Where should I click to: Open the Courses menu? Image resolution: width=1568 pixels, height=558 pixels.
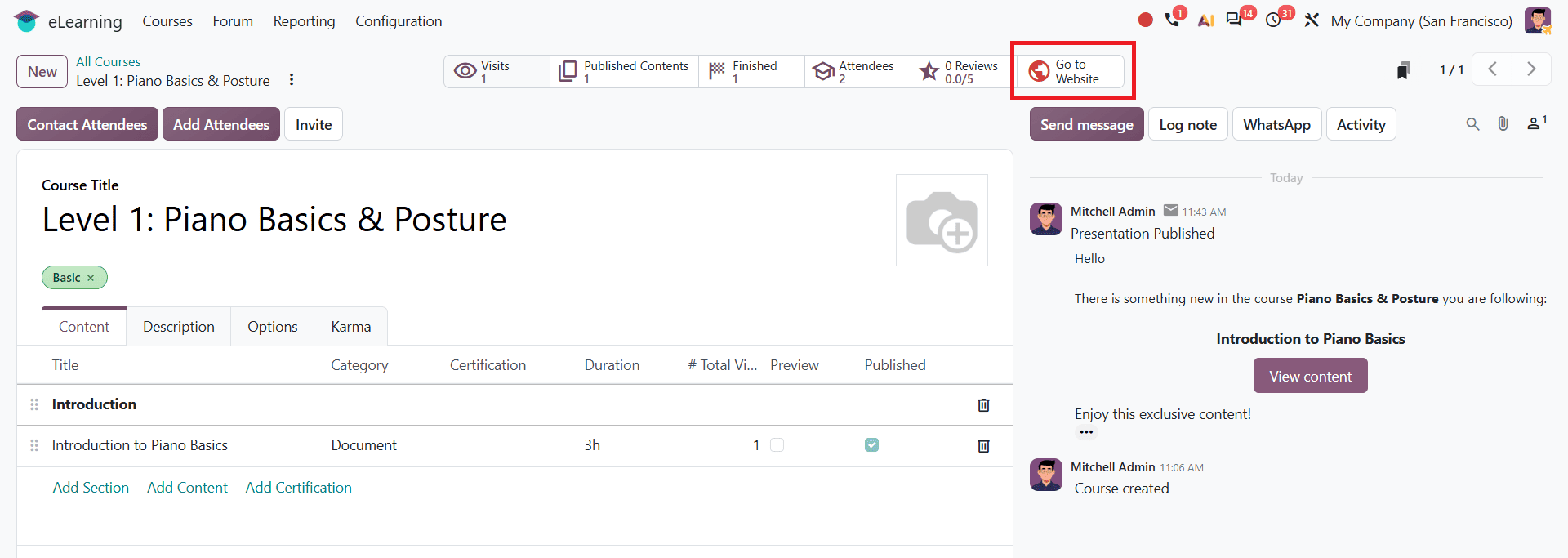click(x=167, y=21)
